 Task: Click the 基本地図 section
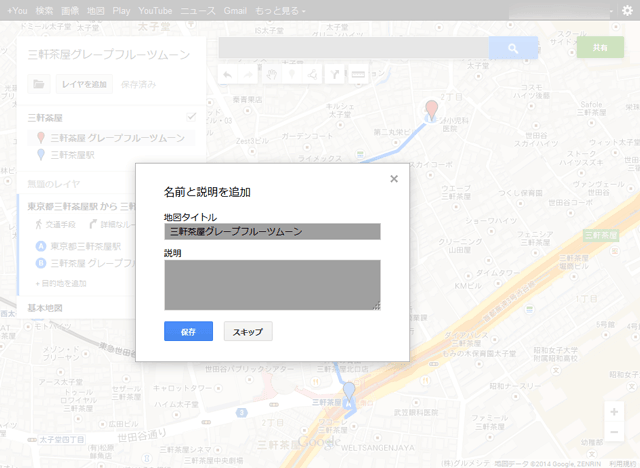point(45,308)
